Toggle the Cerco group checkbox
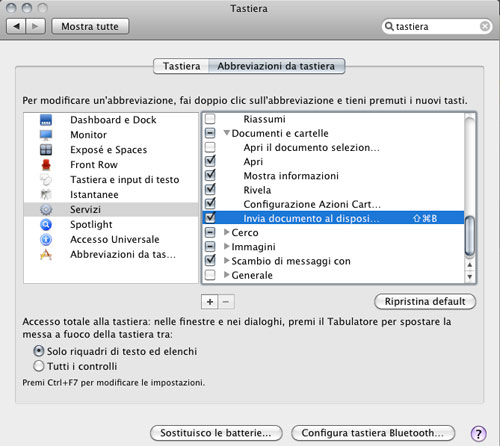 point(210,232)
